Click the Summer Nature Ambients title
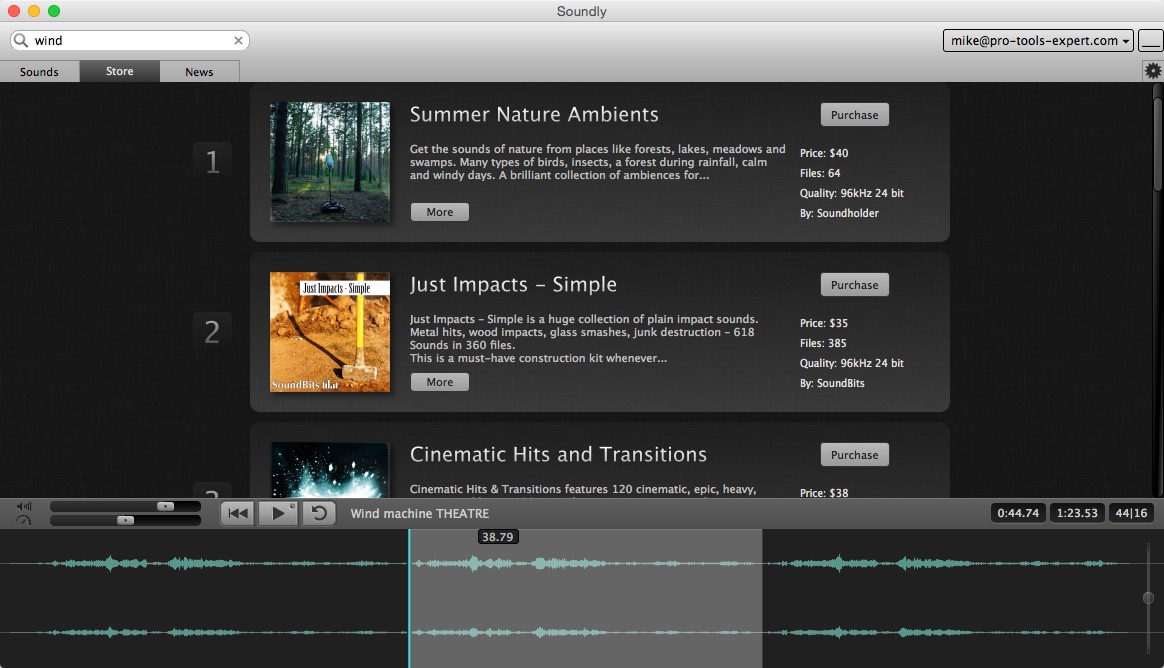The image size is (1164, 668). (x=534, y=114)
